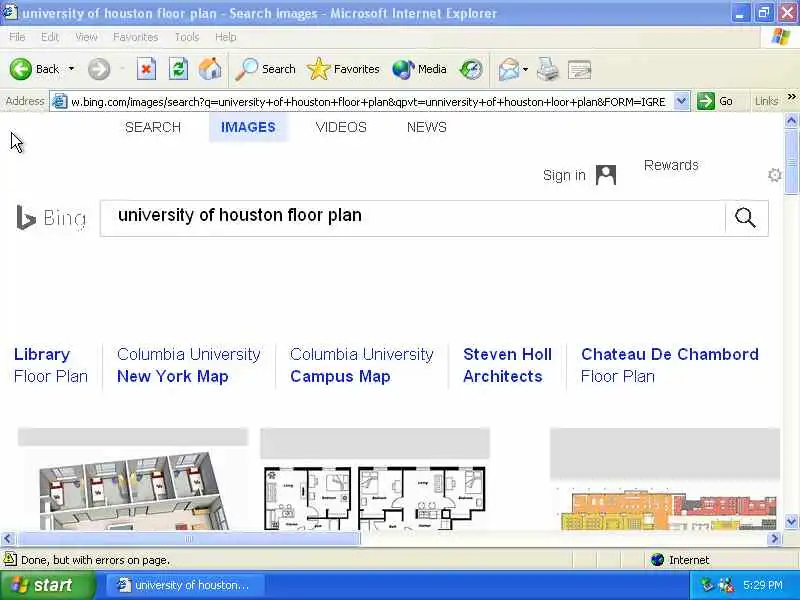Expand the Mail dropdown arrow
The image size is (800, 600).
coord(526,69)
